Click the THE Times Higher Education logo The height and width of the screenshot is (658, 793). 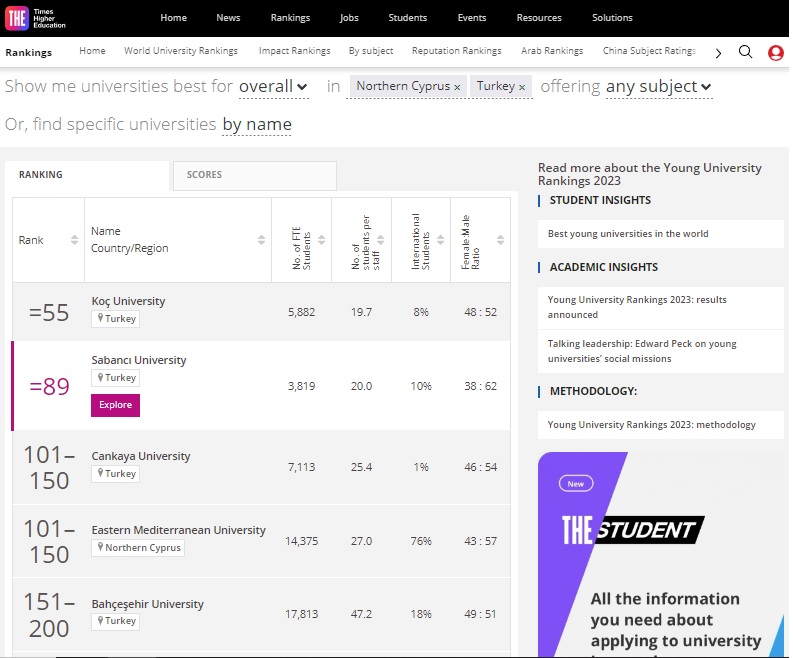(x=37, y=17)
